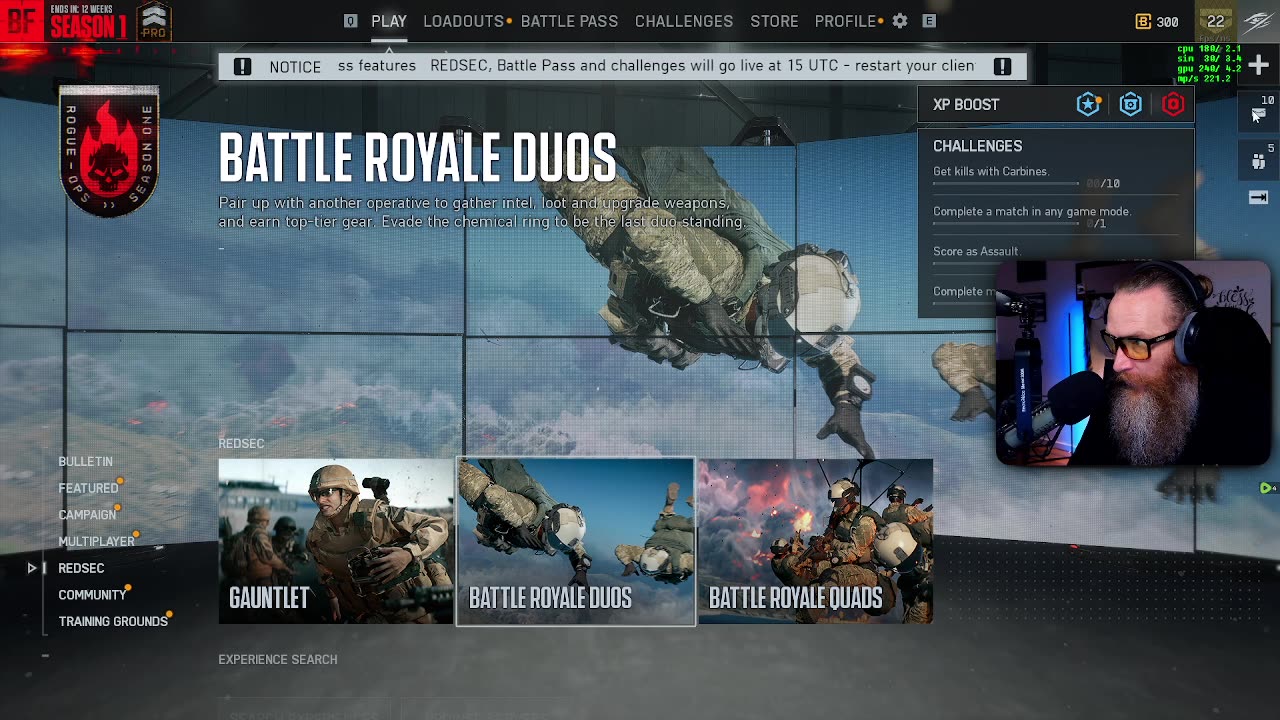Select TRAINING GROUNDS in the side menu
Image resolution: width=1280 pixels, height=720 pixels.
[x=113, y=621]
